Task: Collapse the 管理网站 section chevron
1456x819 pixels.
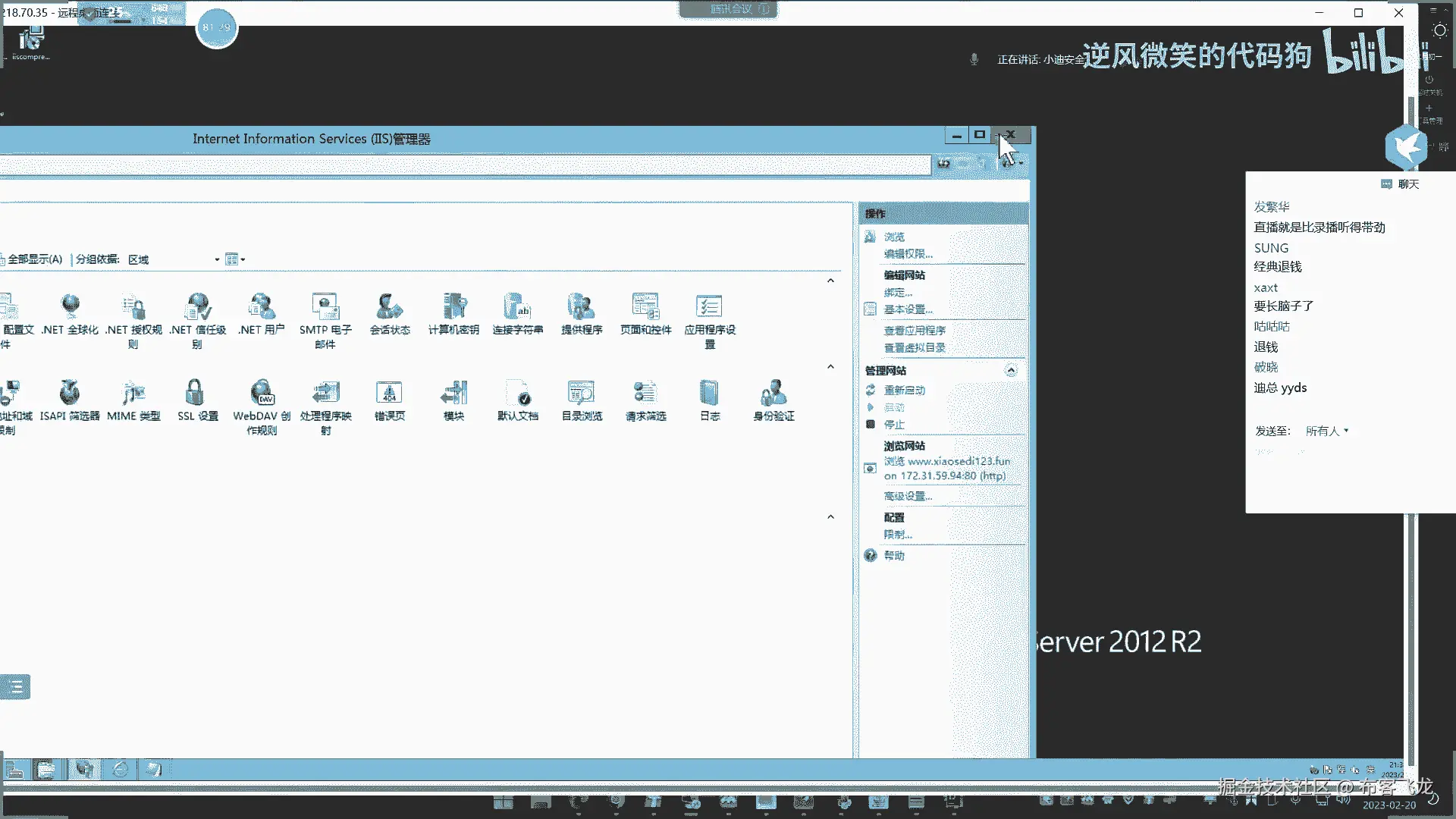Action: [1011, 371]
